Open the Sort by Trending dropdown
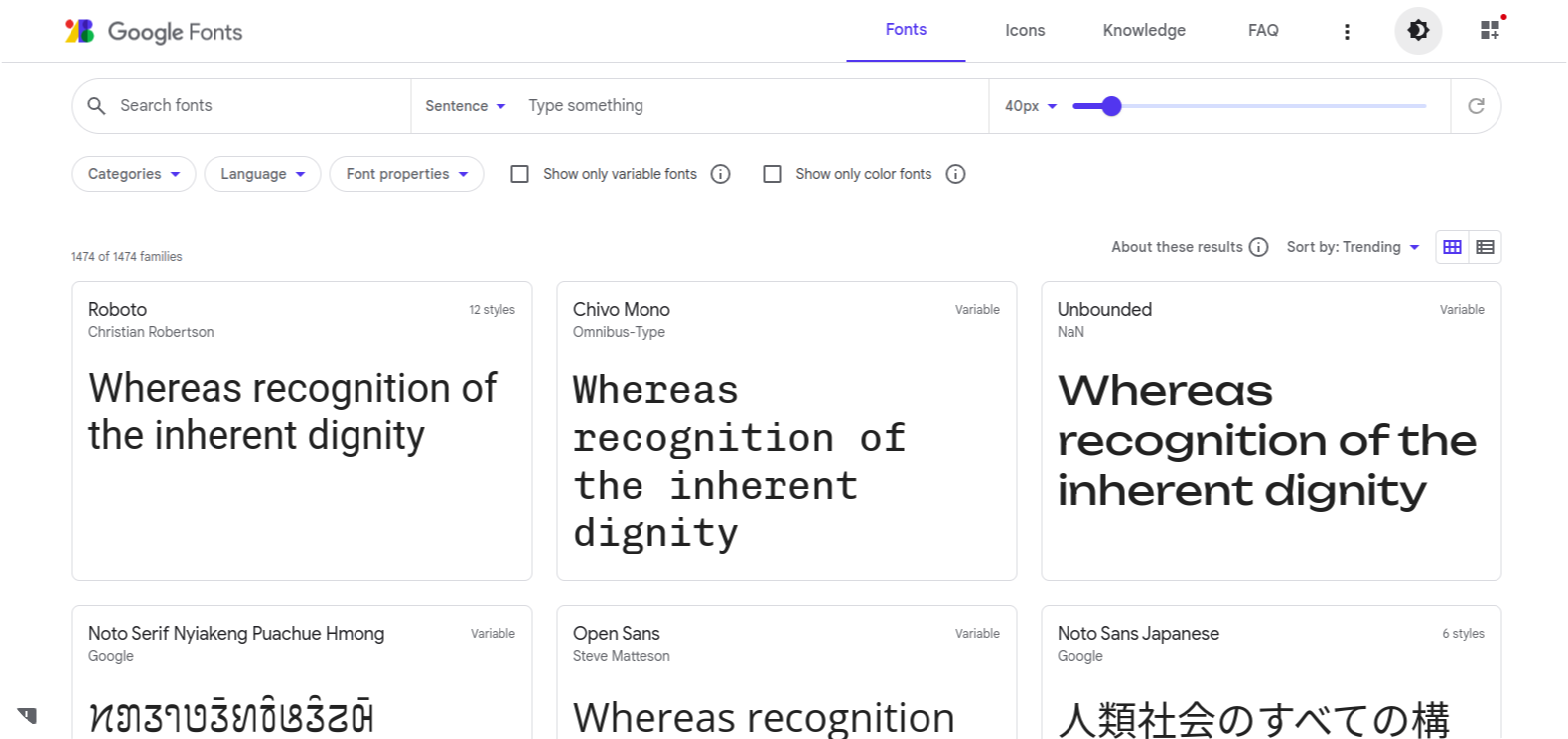 point(1353,247)
